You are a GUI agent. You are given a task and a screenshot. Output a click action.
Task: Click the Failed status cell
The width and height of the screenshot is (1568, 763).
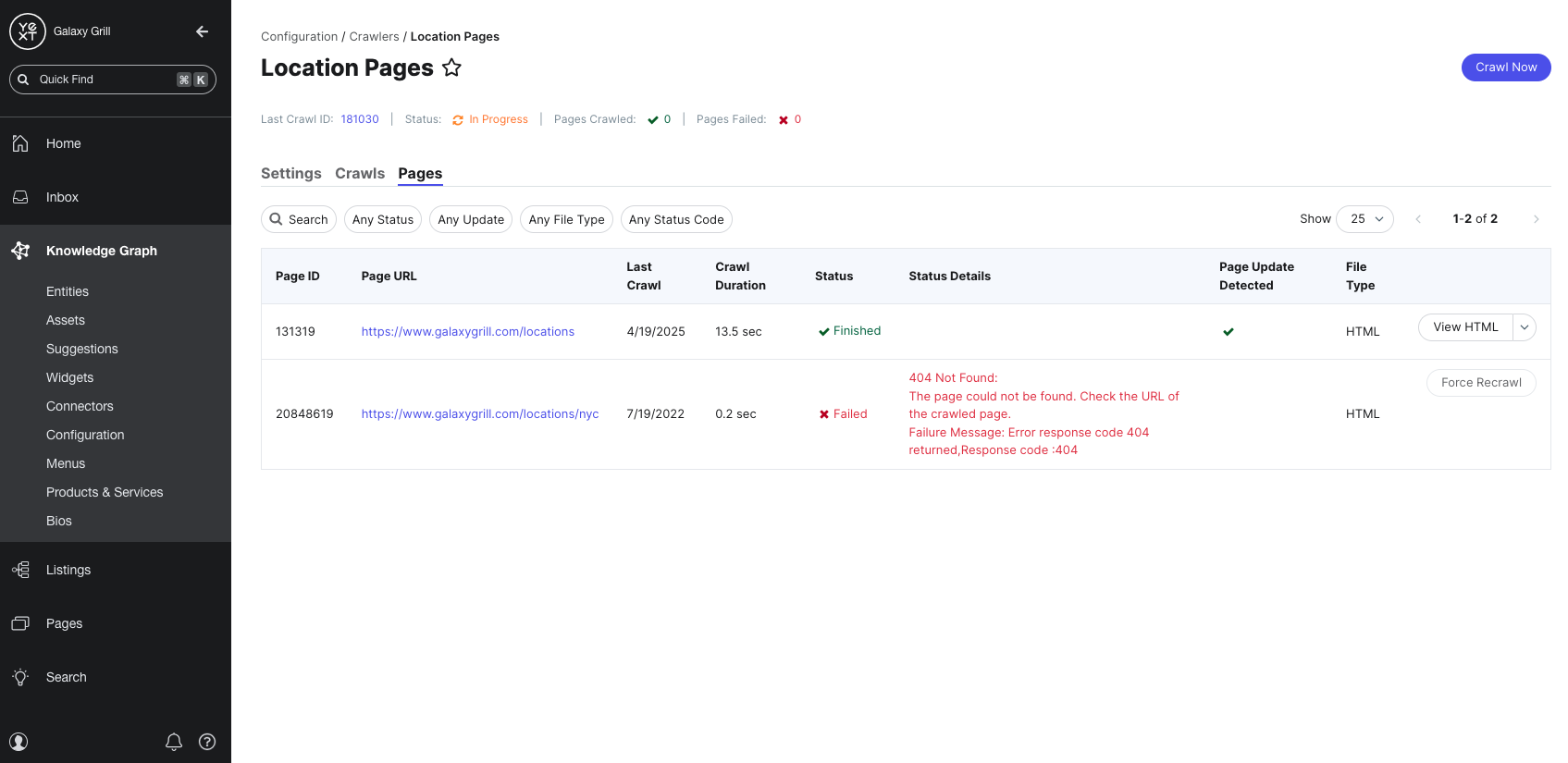[843, 414]
